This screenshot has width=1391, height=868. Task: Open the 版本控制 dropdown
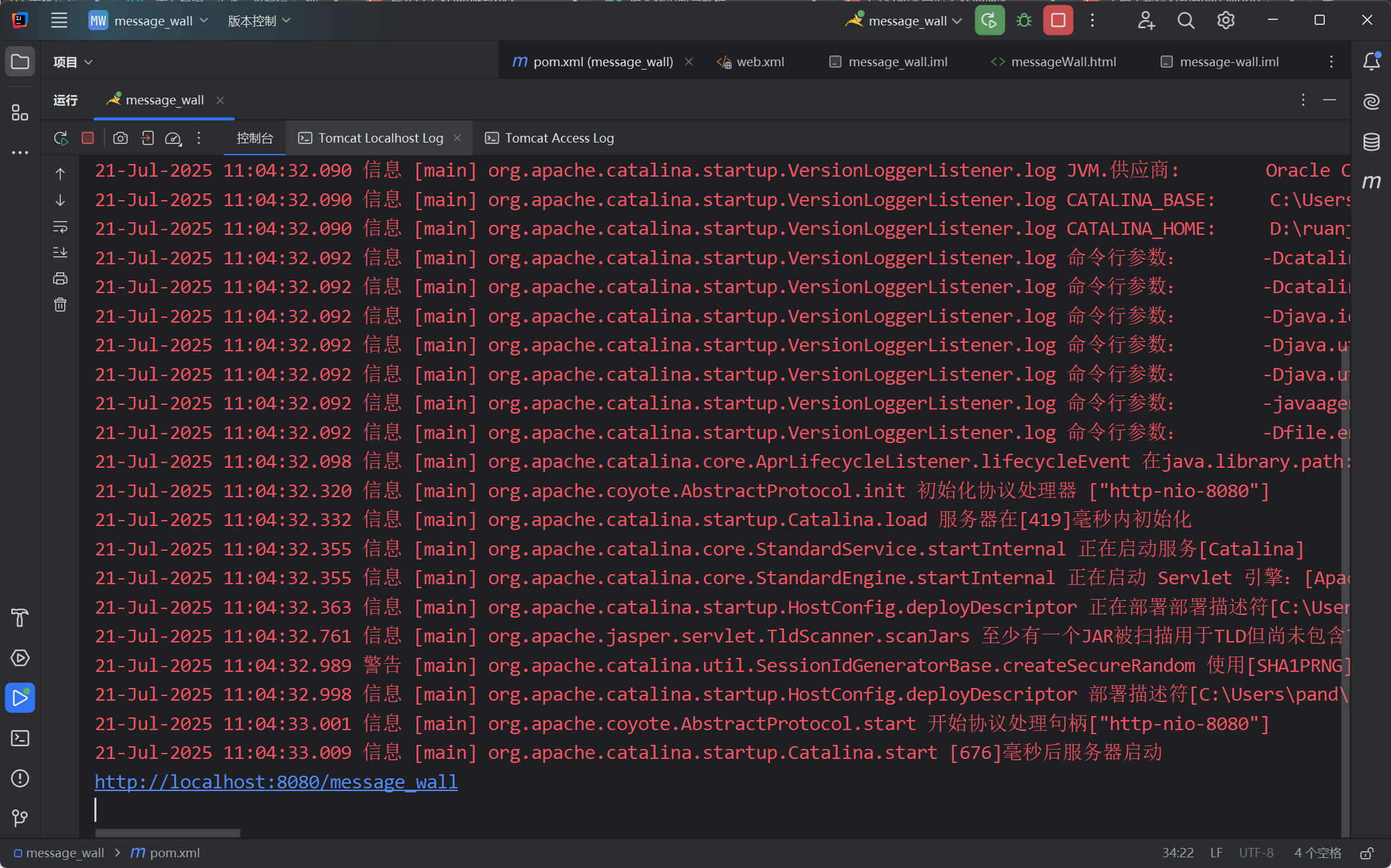point(258,21)
